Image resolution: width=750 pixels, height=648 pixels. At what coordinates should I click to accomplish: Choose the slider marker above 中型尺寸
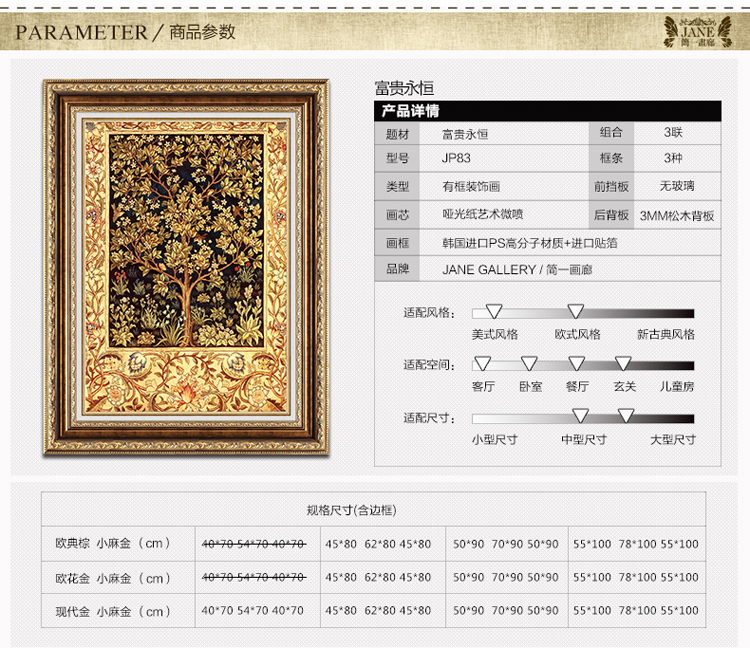point(581,416)
